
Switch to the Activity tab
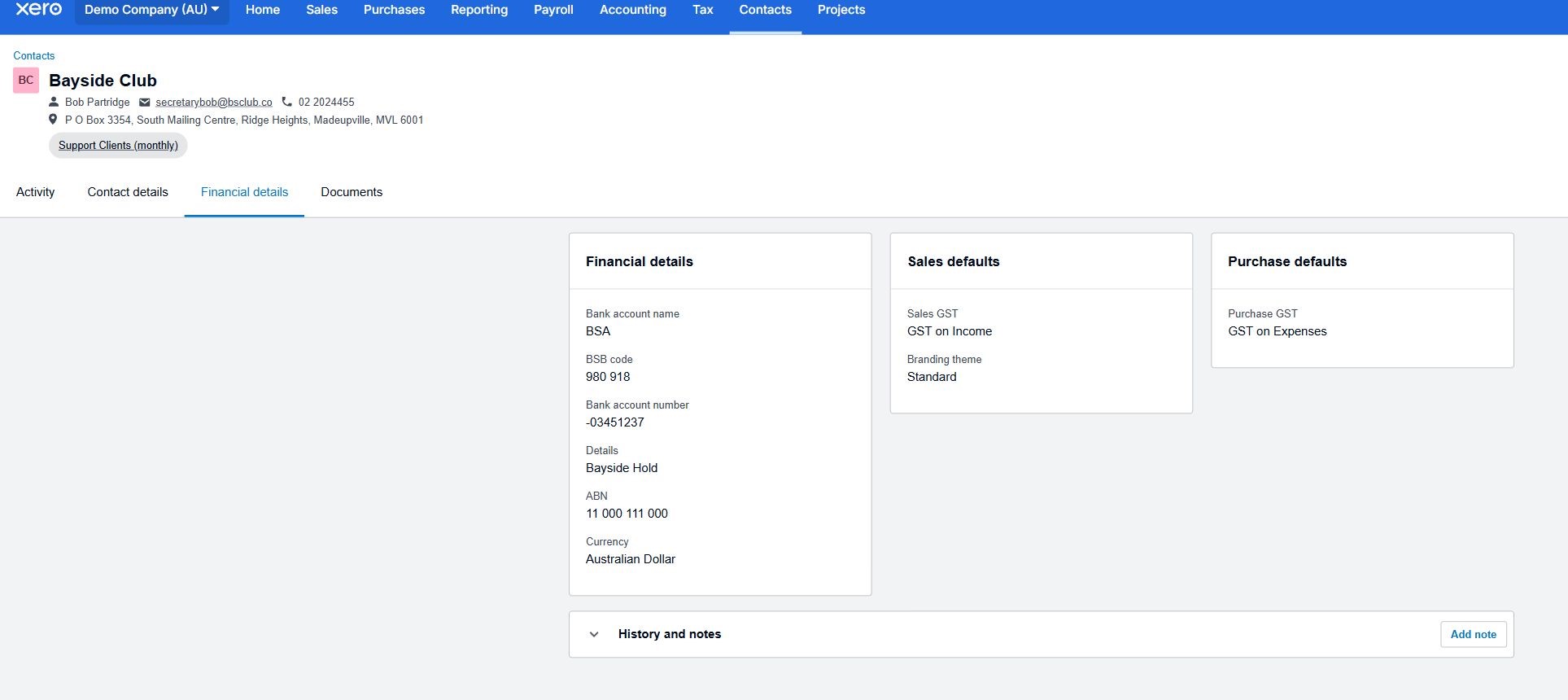(x=36, y=192)
